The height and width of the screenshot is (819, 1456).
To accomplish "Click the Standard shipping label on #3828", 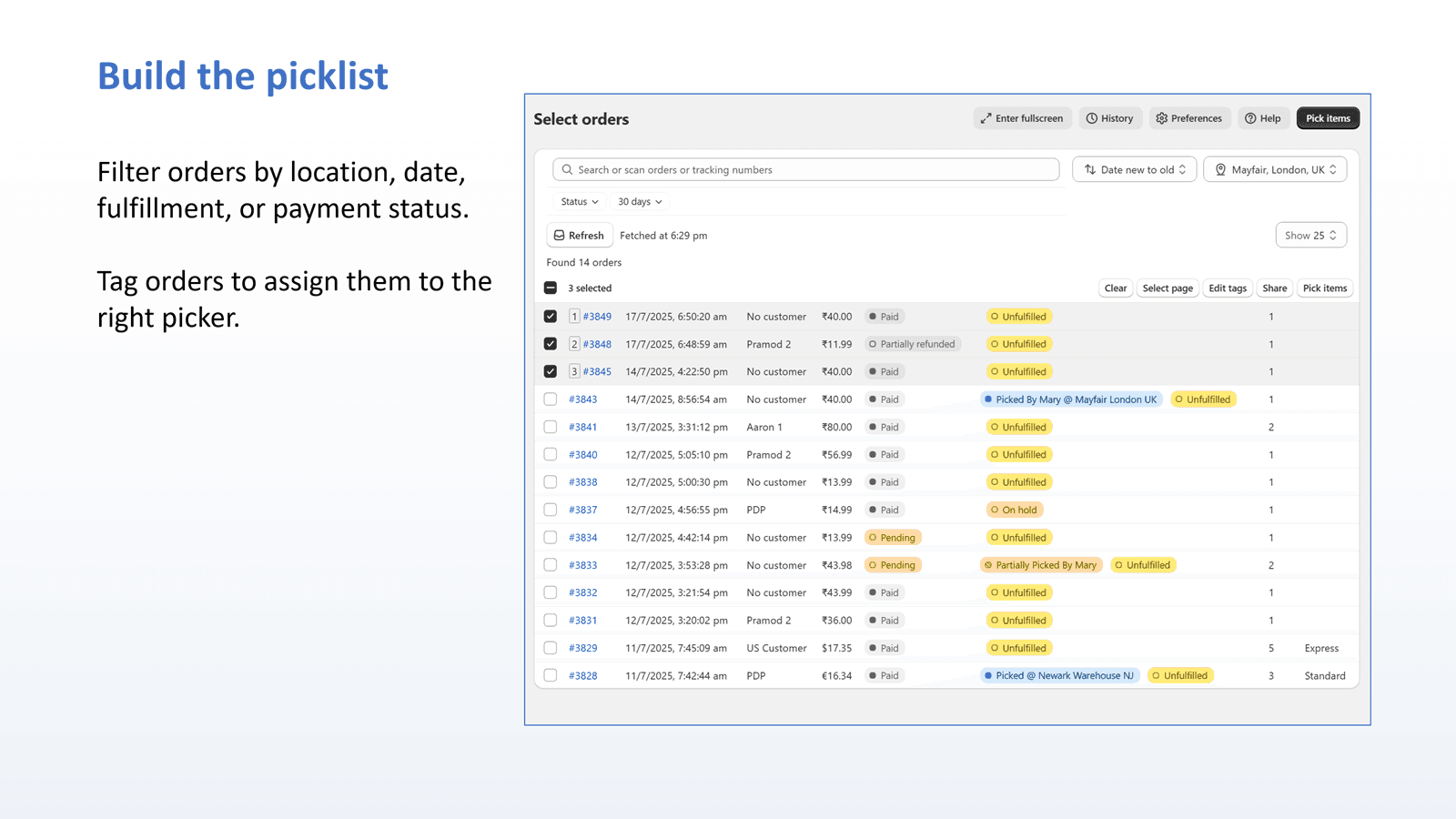I will [x=1325, y=676].
